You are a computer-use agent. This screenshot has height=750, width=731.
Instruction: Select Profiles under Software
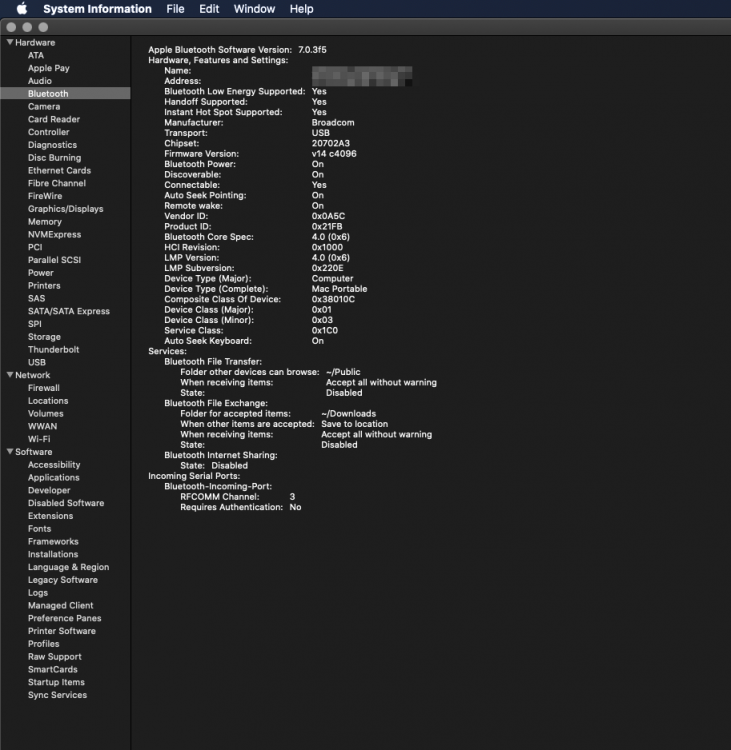[44, 644]
